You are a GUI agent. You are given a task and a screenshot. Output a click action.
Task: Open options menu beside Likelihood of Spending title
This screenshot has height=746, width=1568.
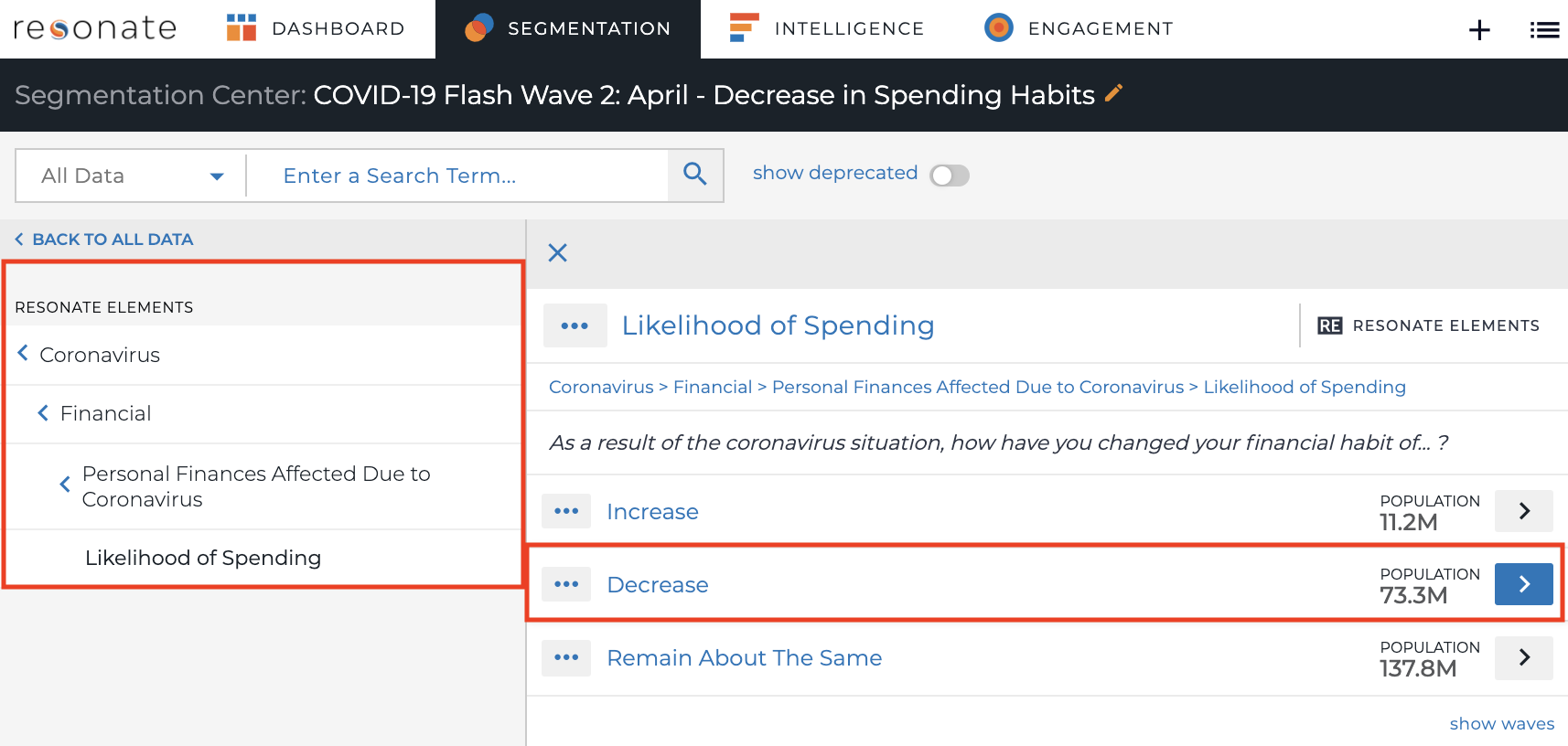[575, 325]
